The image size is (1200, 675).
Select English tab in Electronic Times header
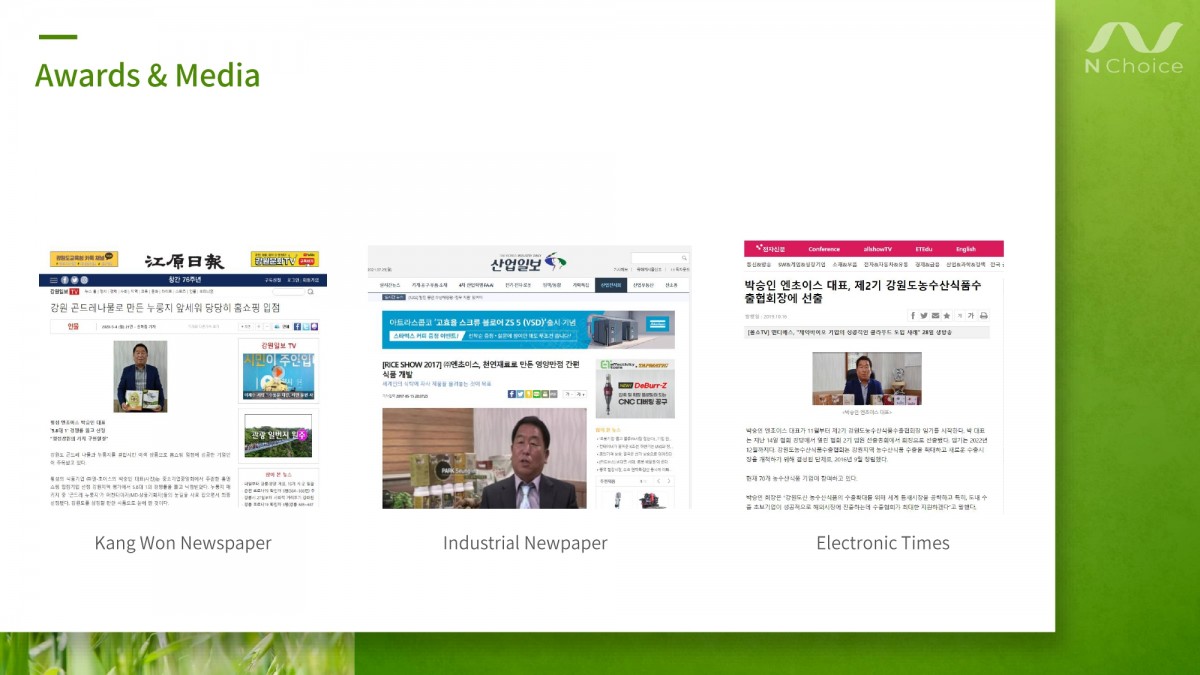965,249
